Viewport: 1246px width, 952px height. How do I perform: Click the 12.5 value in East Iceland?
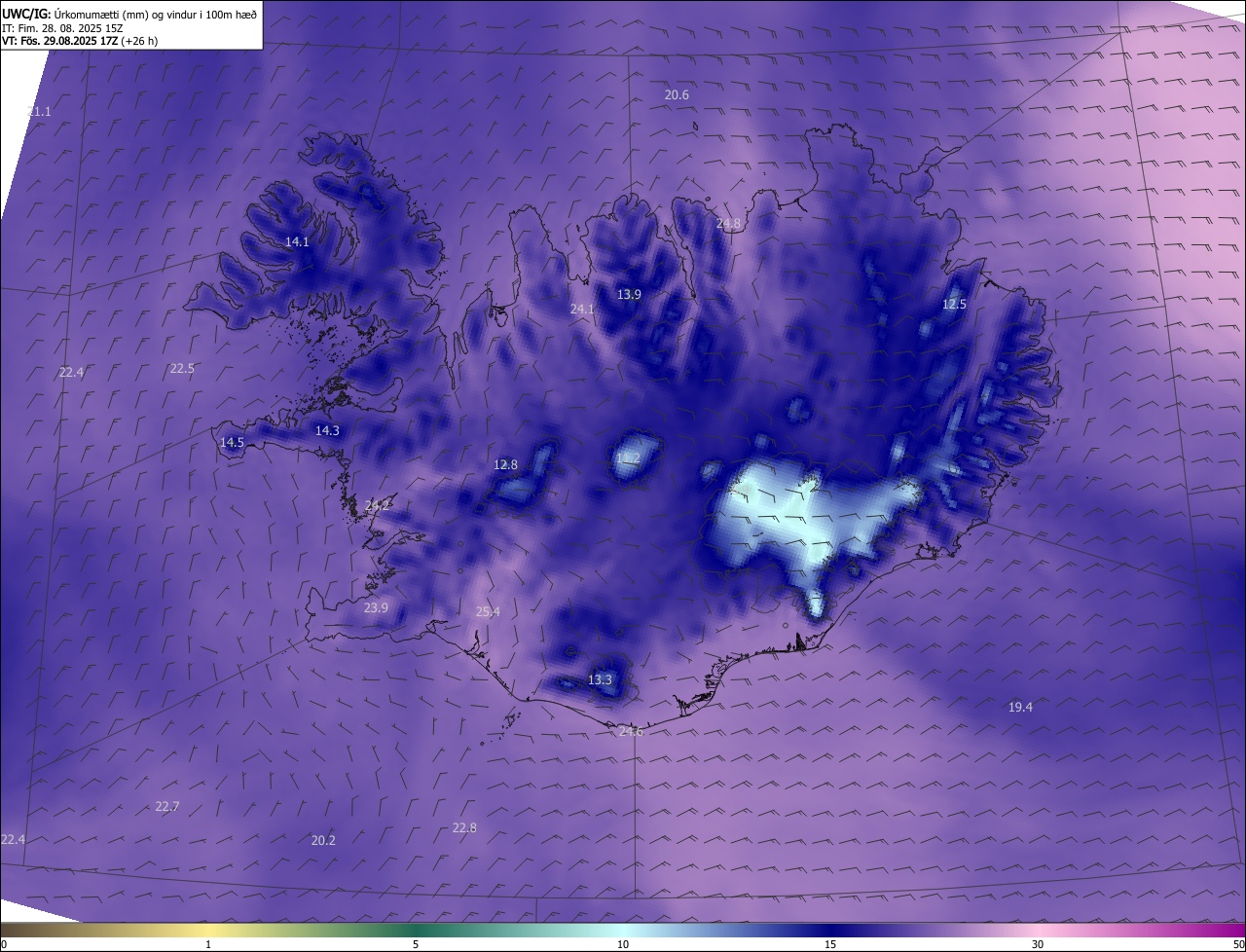click(x=954, y=304)
